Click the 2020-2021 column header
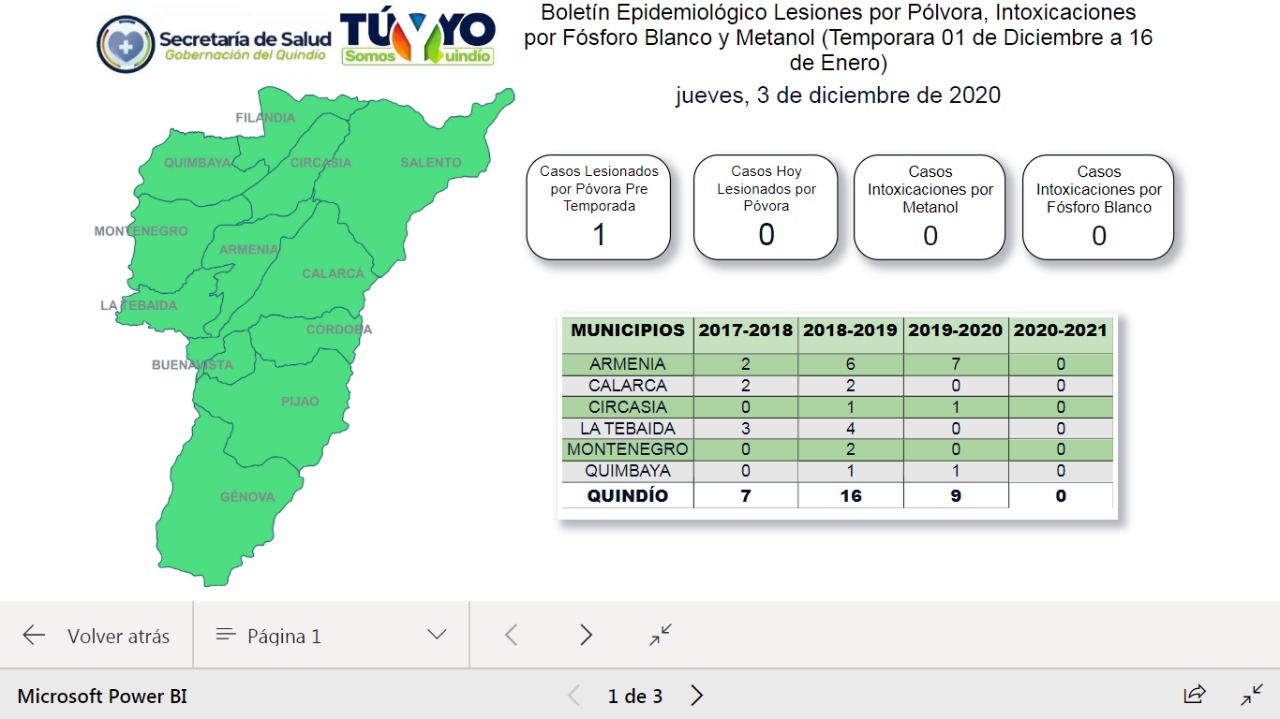 click(1060, 330)
